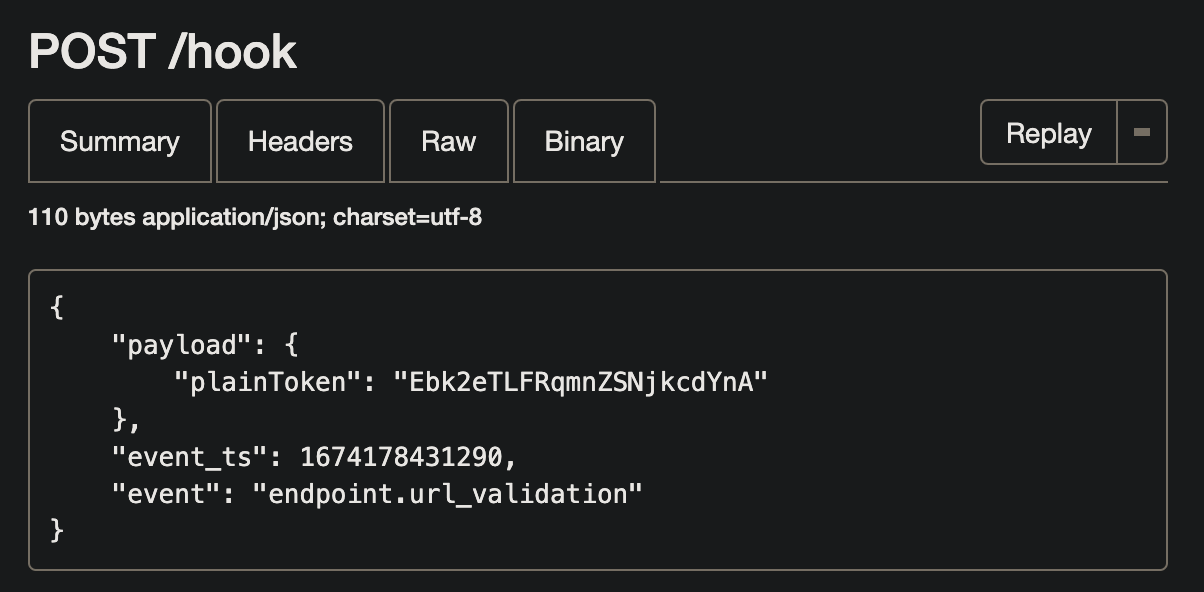1204x592 pixels.
Task: Click inside the JSON body panel
Action: (x=600, y=420)
